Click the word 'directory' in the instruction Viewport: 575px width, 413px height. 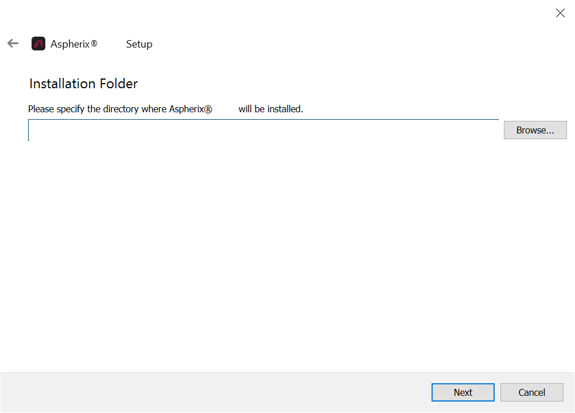121,109
